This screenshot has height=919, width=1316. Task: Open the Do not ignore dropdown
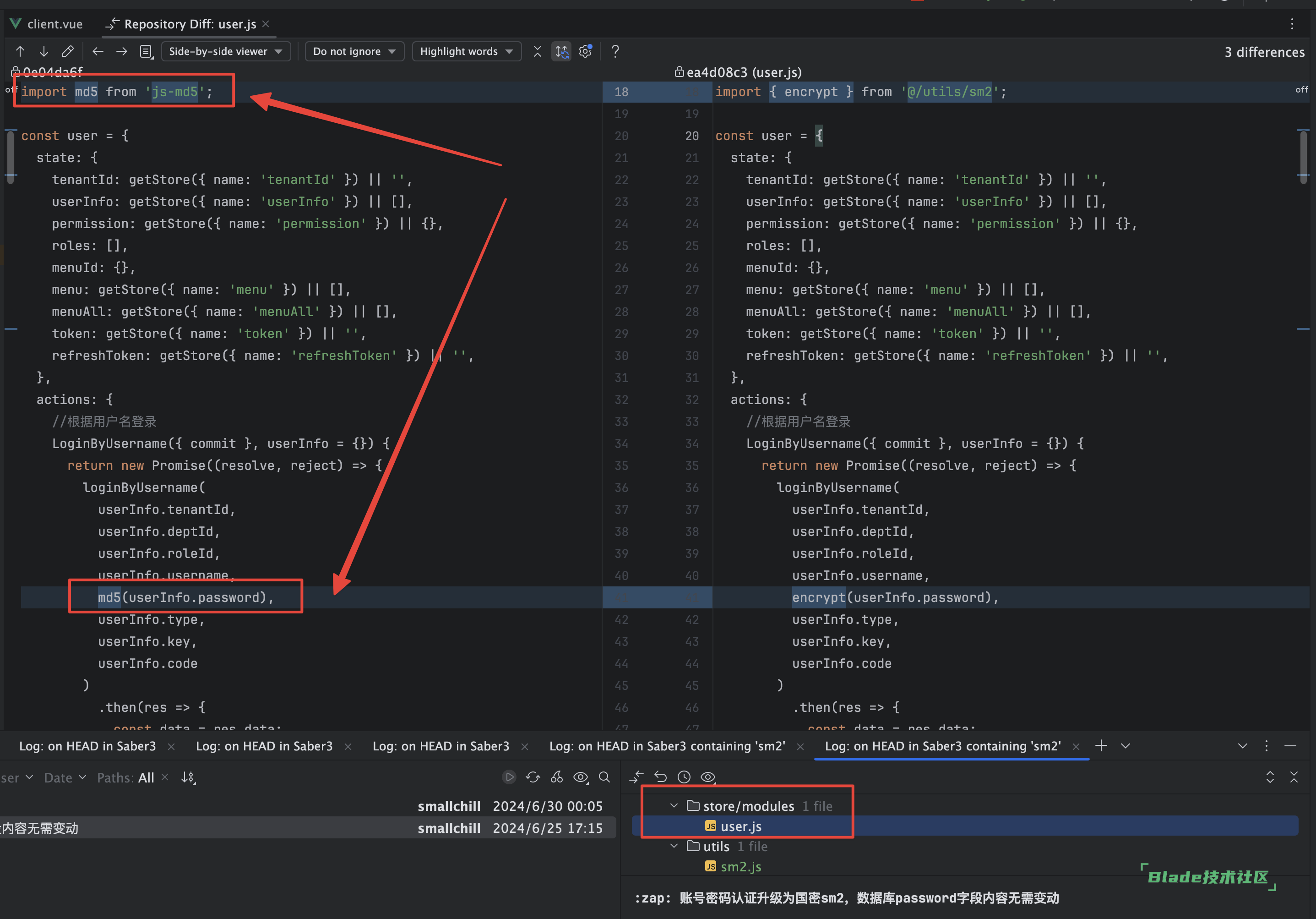coord(354,52)
